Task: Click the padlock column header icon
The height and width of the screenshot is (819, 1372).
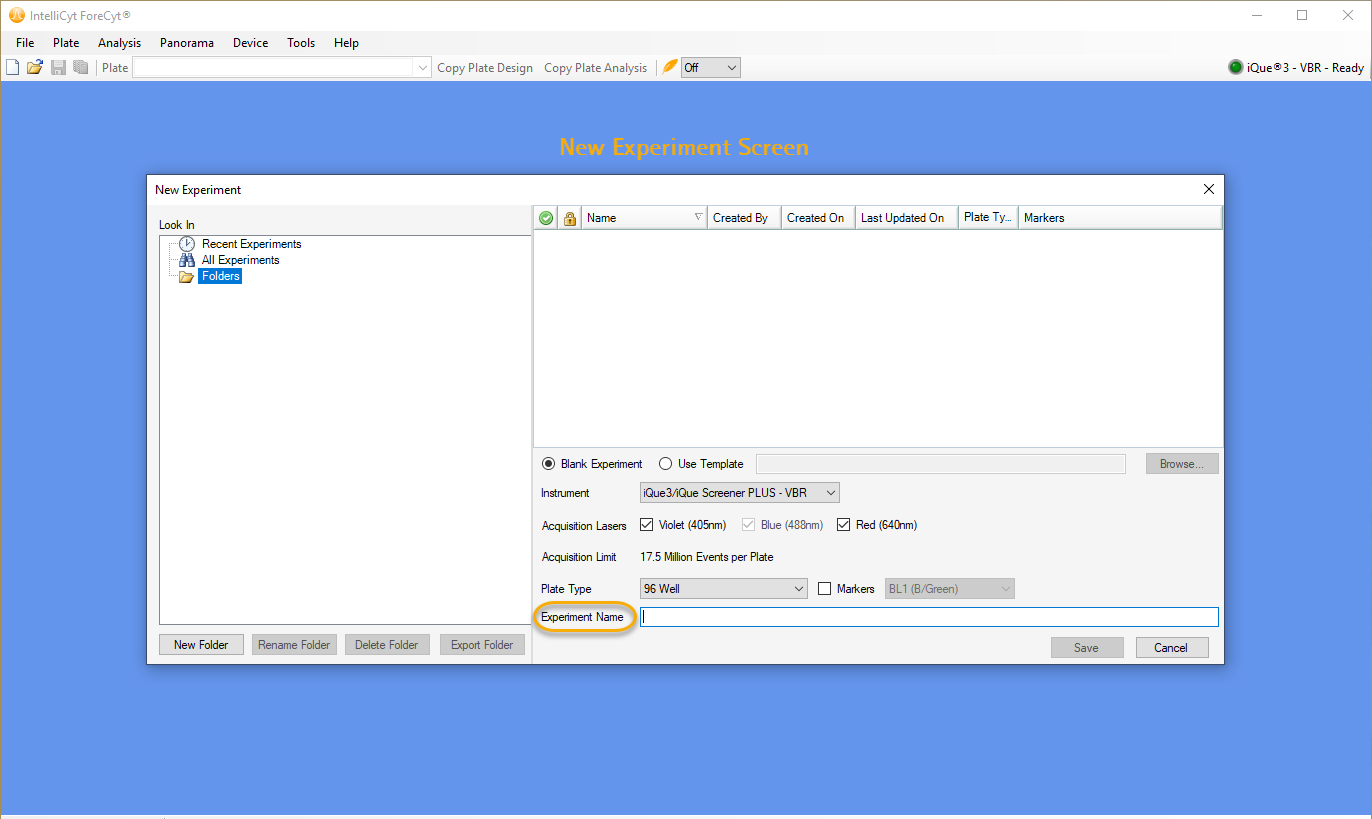Action: click(x=570, y=218)
